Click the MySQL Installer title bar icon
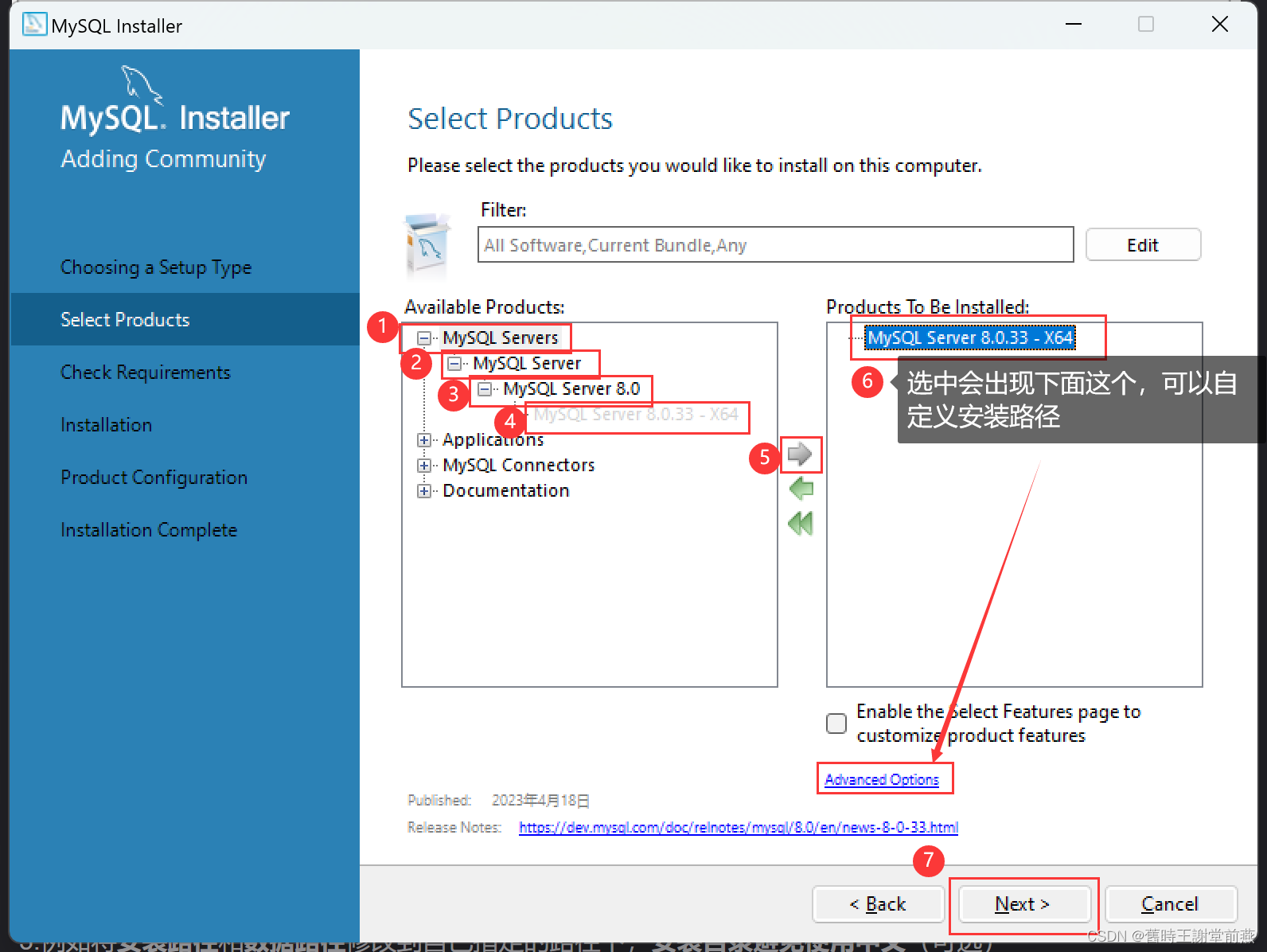1267x952 pixels. [x=34, y=25]
